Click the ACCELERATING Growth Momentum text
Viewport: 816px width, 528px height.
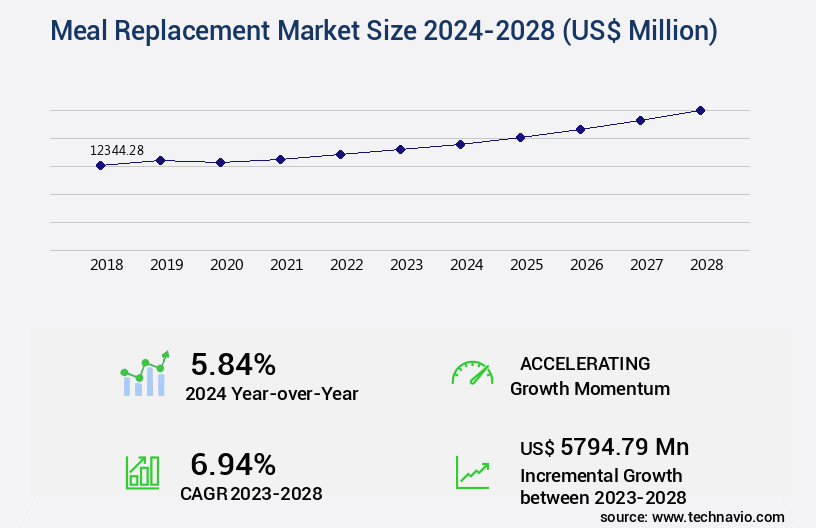point(589,376)
